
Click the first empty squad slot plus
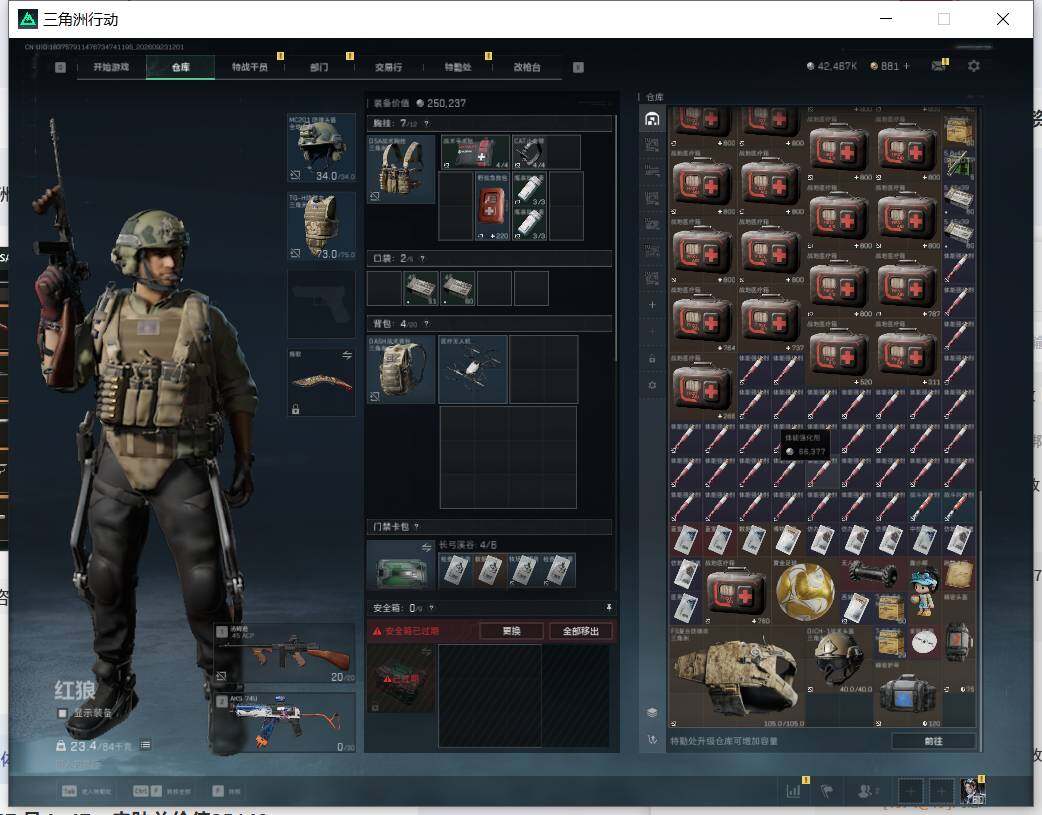(x=910, y=790)
